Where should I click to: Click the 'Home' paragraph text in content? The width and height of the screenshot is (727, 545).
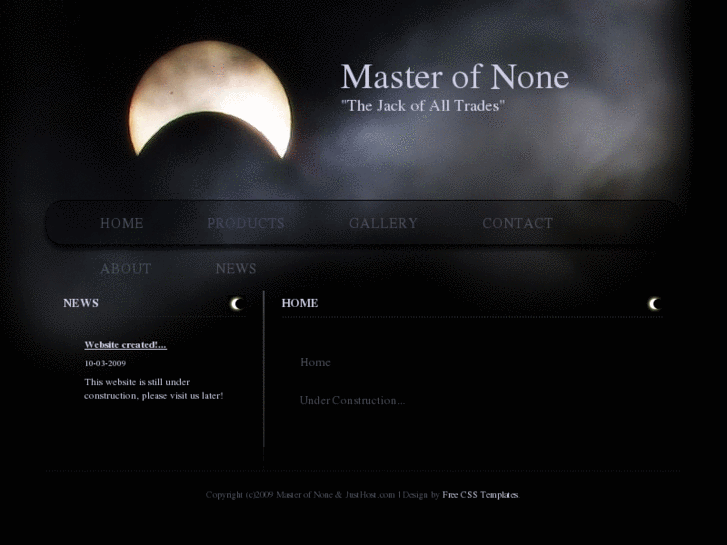(315, 362)
